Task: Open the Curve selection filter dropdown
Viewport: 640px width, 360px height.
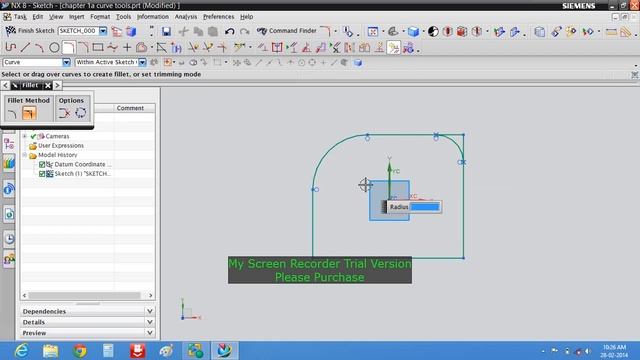Action: point(66,62)
